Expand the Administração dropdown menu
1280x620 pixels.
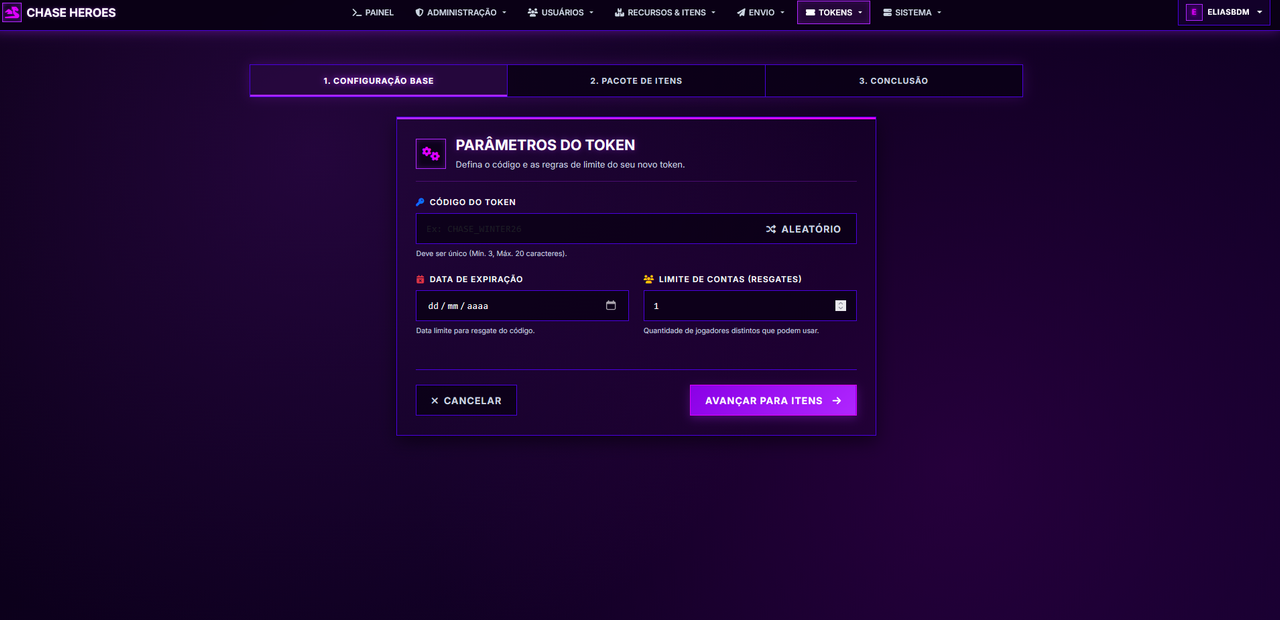pos(461,13)
